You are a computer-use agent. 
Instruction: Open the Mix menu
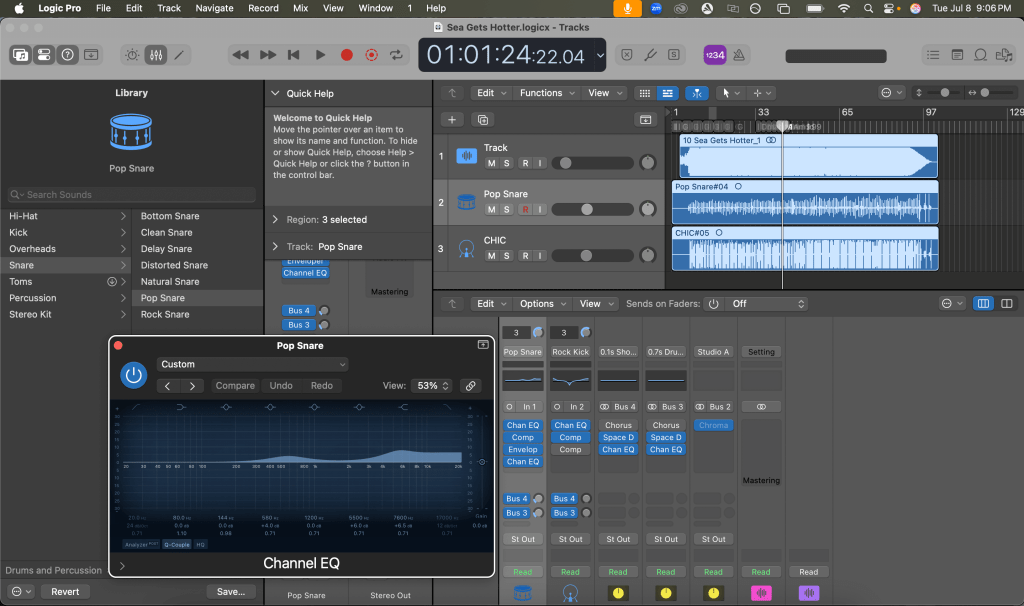300,8
